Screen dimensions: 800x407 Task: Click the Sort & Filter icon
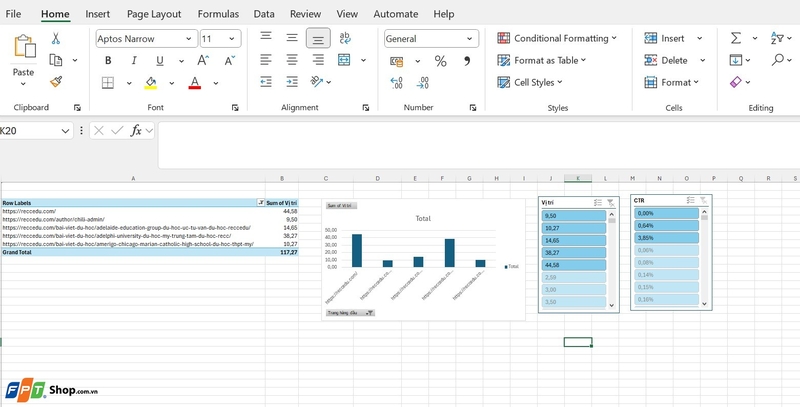pyautogui.click(x=777, y=38)
